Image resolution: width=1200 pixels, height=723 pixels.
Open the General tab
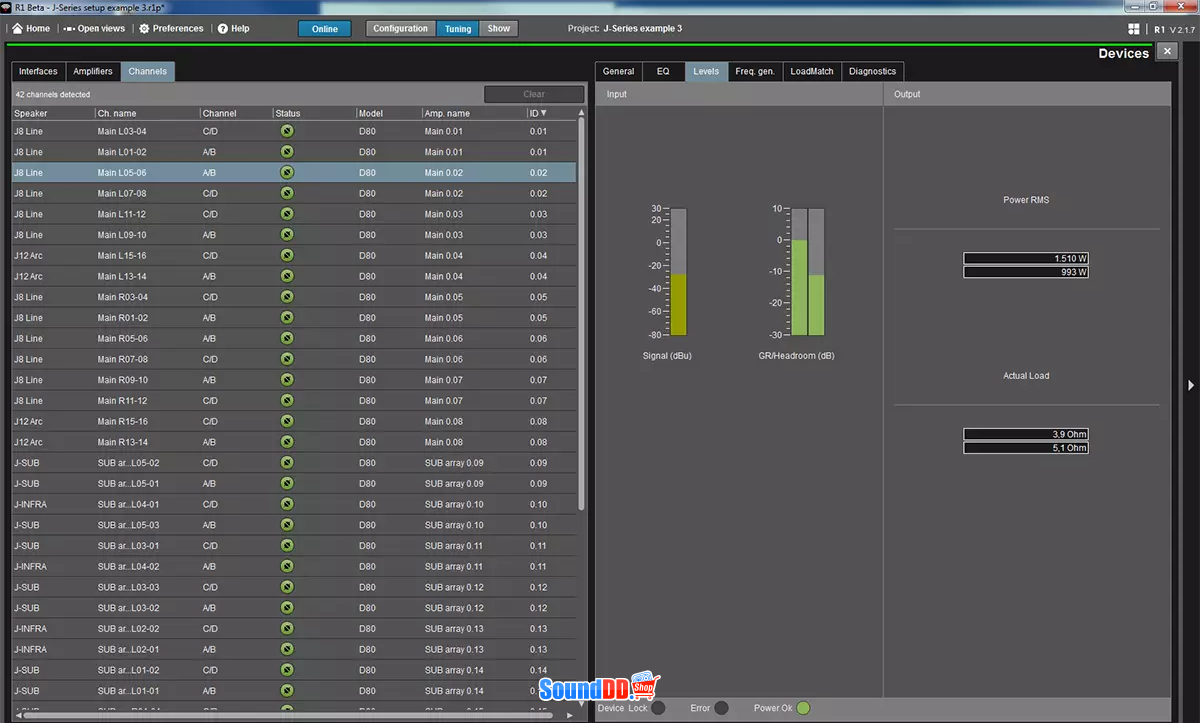click(618, 72)
